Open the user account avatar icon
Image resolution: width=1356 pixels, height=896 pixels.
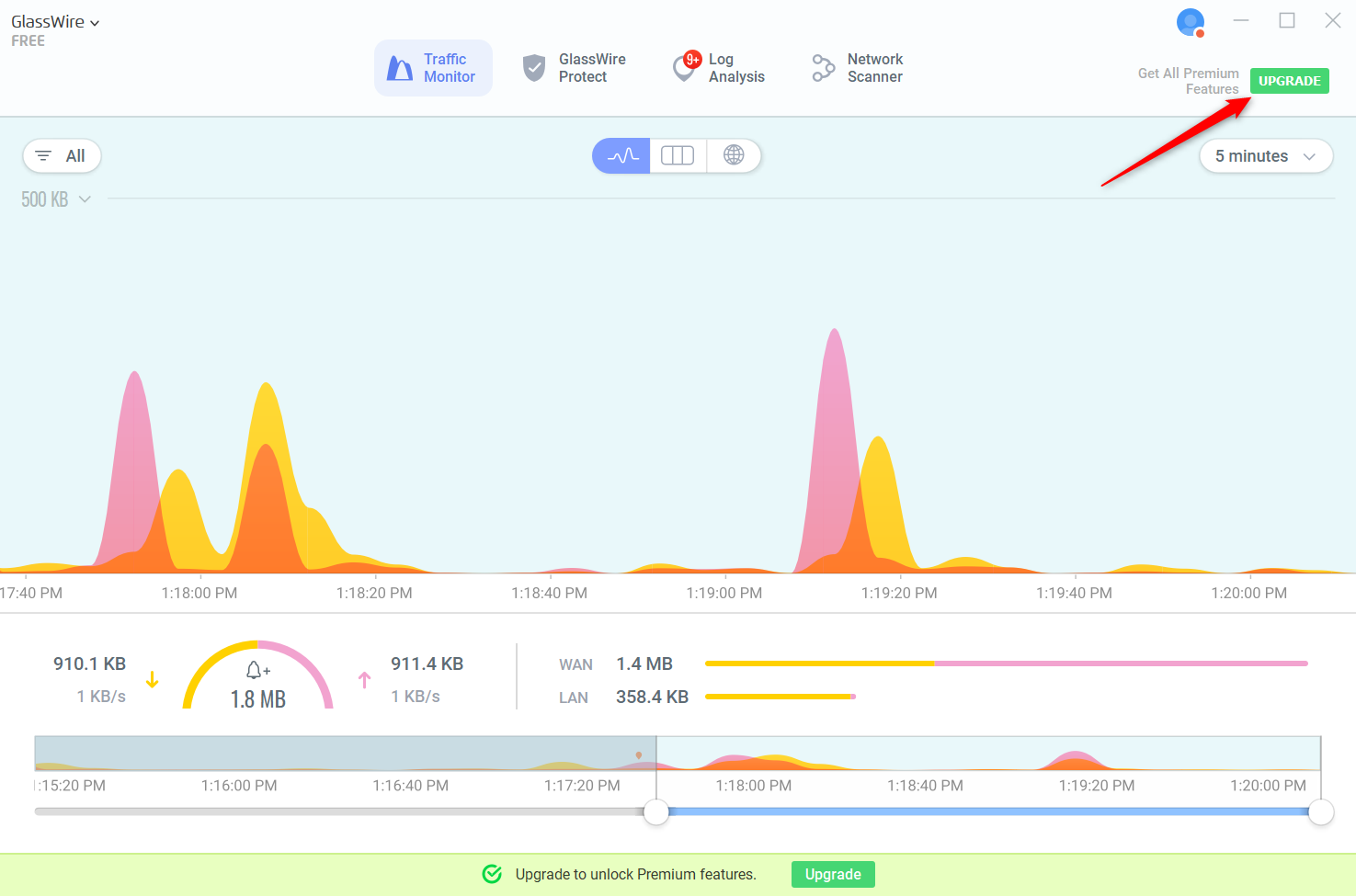pos(1191,22)
